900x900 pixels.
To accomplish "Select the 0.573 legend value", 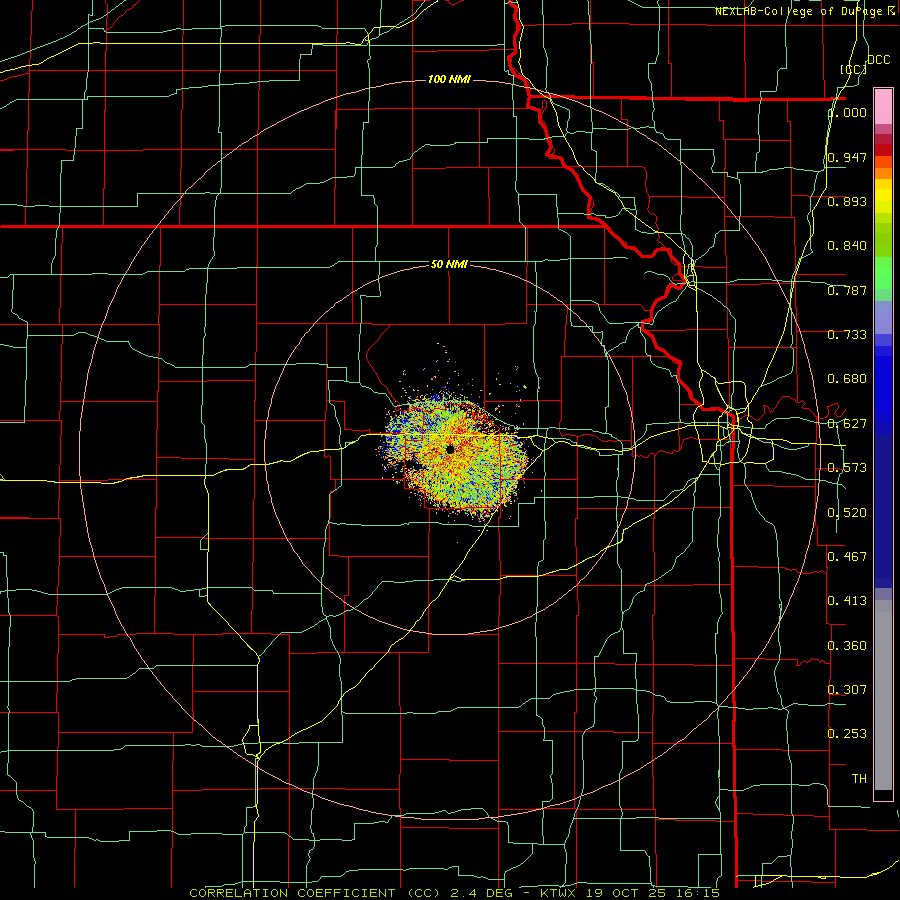I will pyautogui.click(x=847, y=468).
